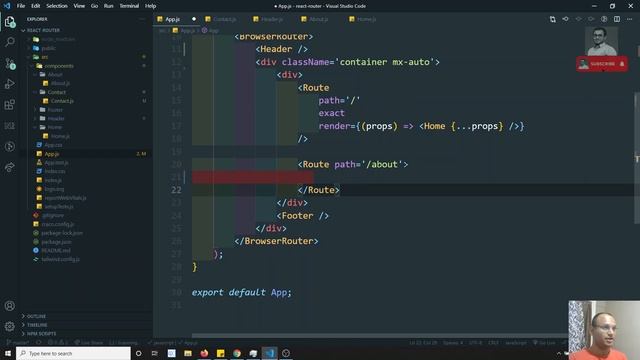640x360 pixels.
Task: Click line number 22 in the gutter
Action: (x=176, y=190)
